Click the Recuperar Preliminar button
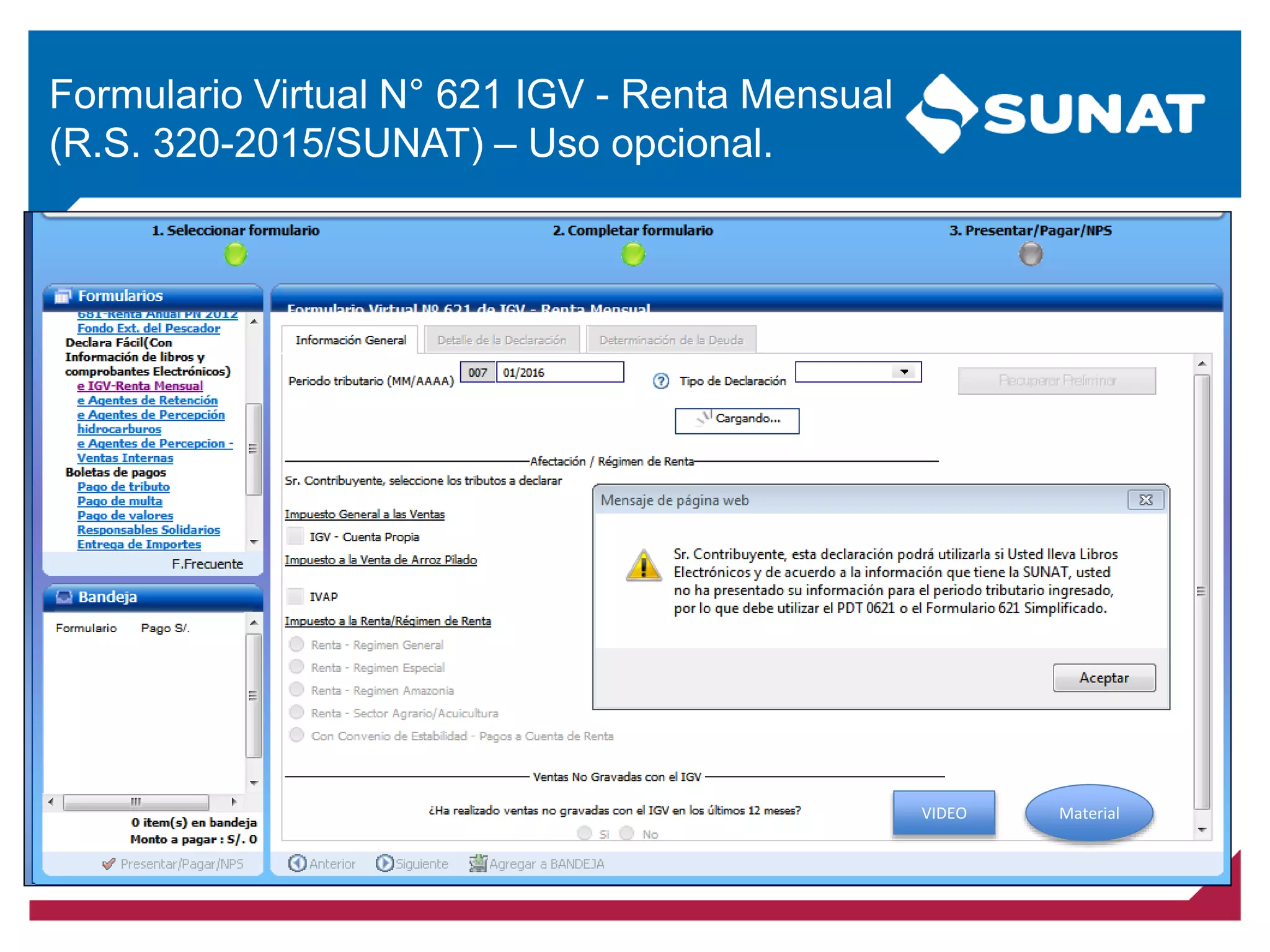The image size is (1270, 952). 1057,380
